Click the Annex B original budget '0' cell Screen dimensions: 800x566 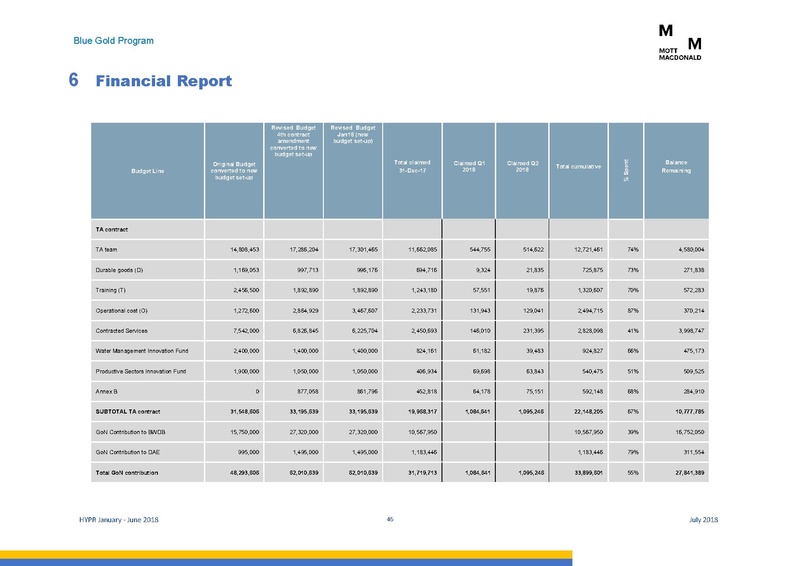click(x=257, y=391)
